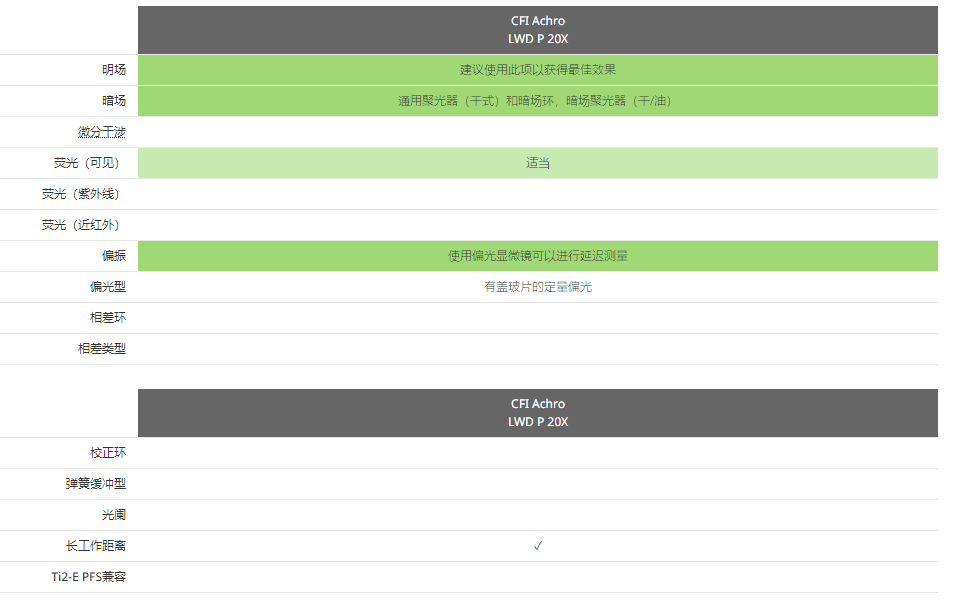This screenshot has height=606, width=969.
Task: Click the 微分干涉 dotted-underline label
Action: (x=101, y=132)
